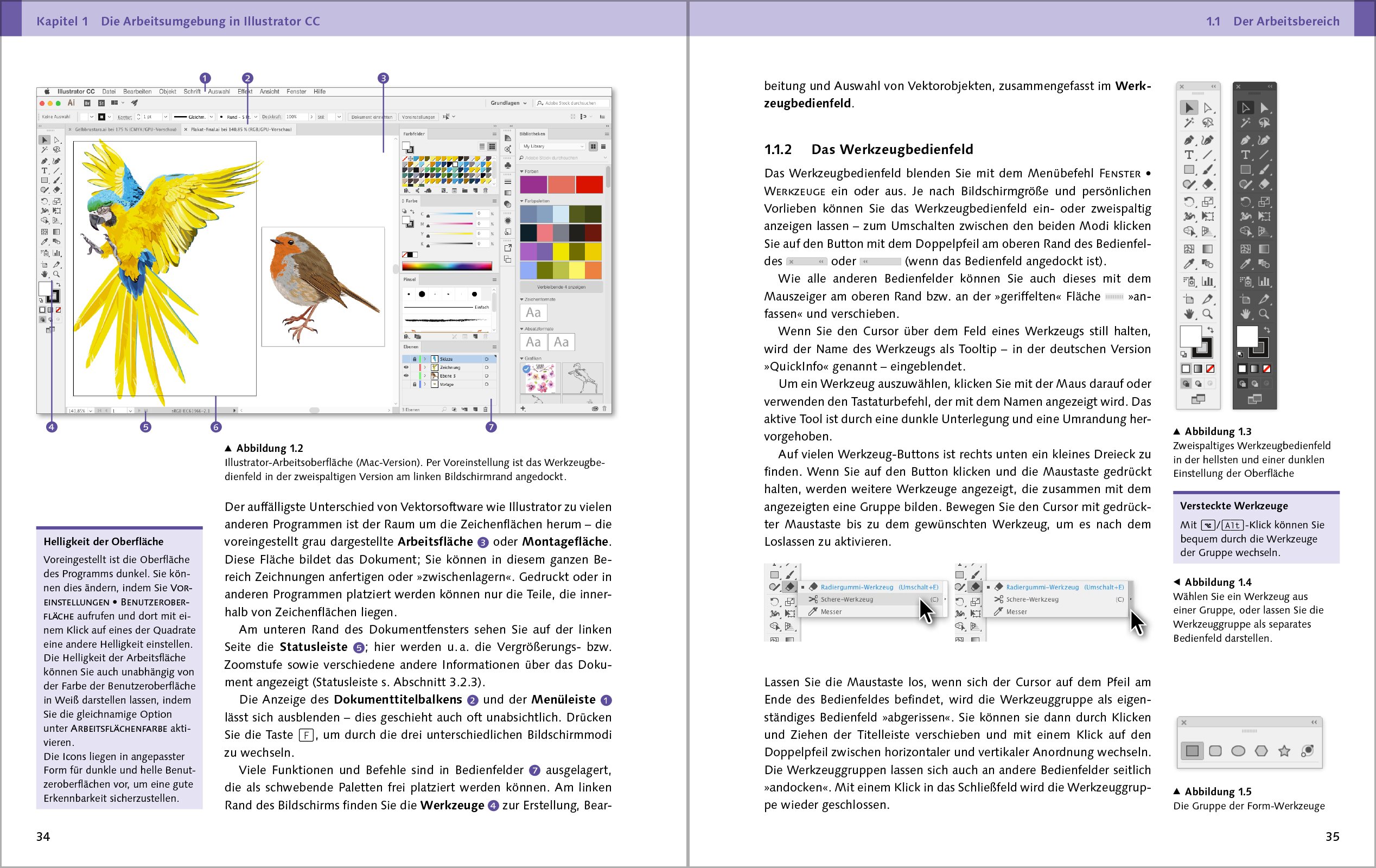This screenshot has width=1376, height=868.
Task: Pick the Star tool in Form-Werkzeuge group
Action: [1284, 751]
